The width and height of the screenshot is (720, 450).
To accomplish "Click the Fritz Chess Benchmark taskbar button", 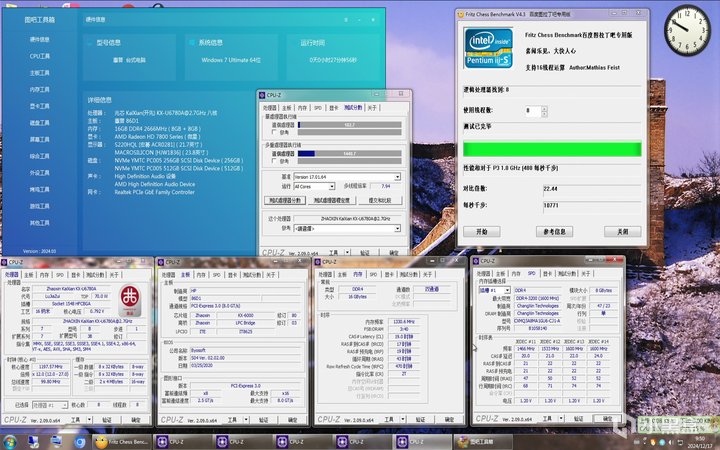I will tap(122, 442).
